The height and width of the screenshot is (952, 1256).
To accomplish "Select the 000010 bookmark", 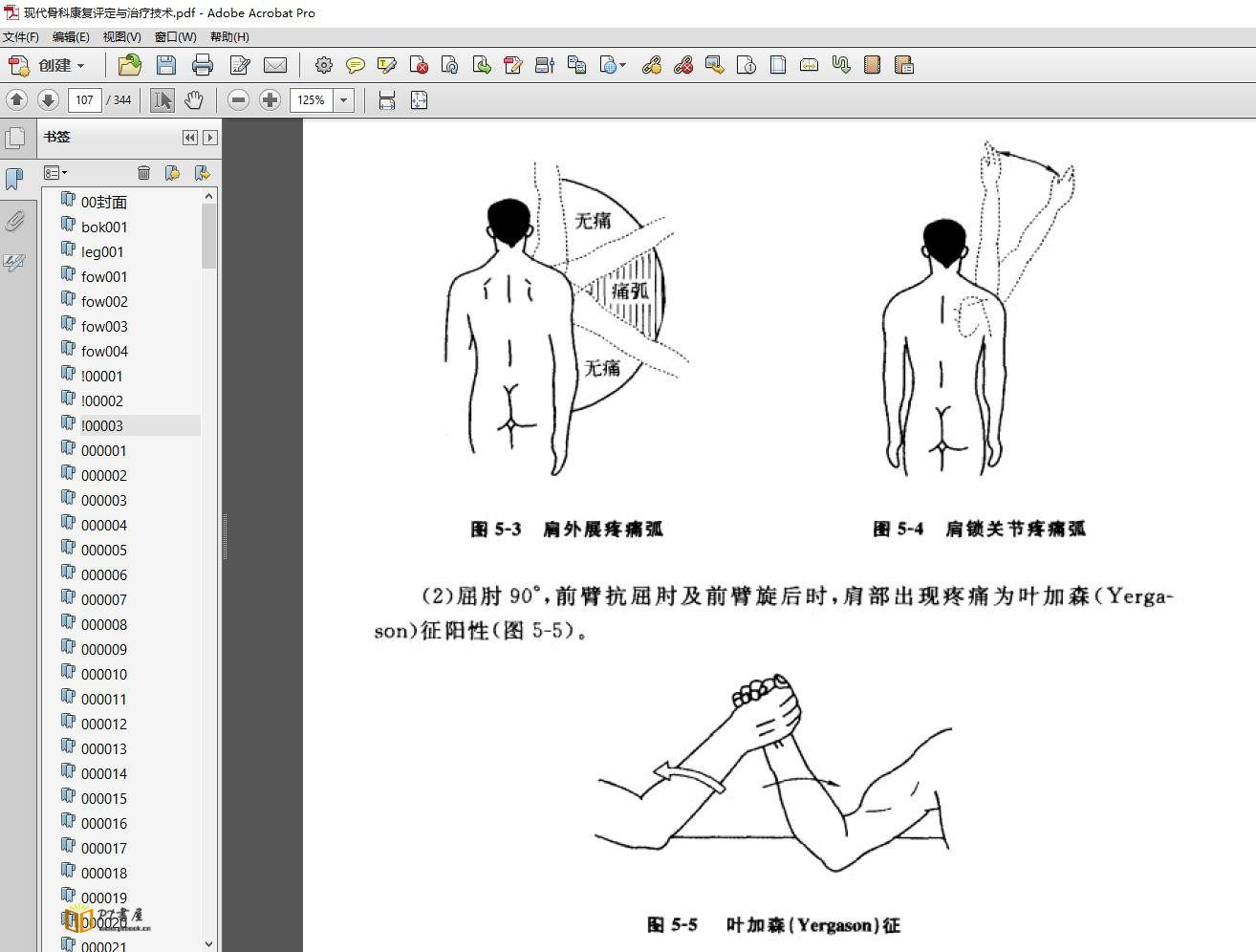I will (104, 674).
